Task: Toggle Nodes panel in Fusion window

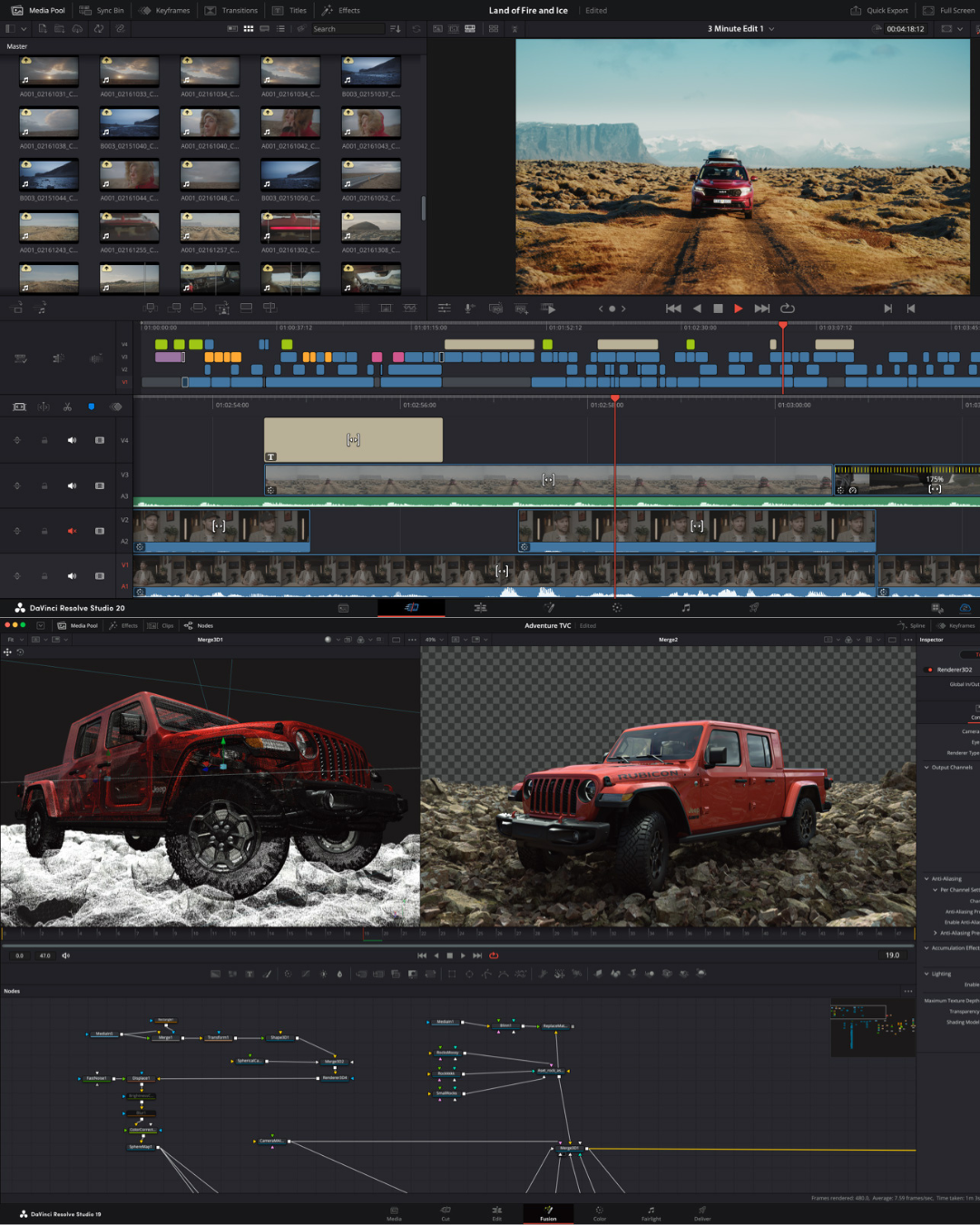Action: [199, 625]
